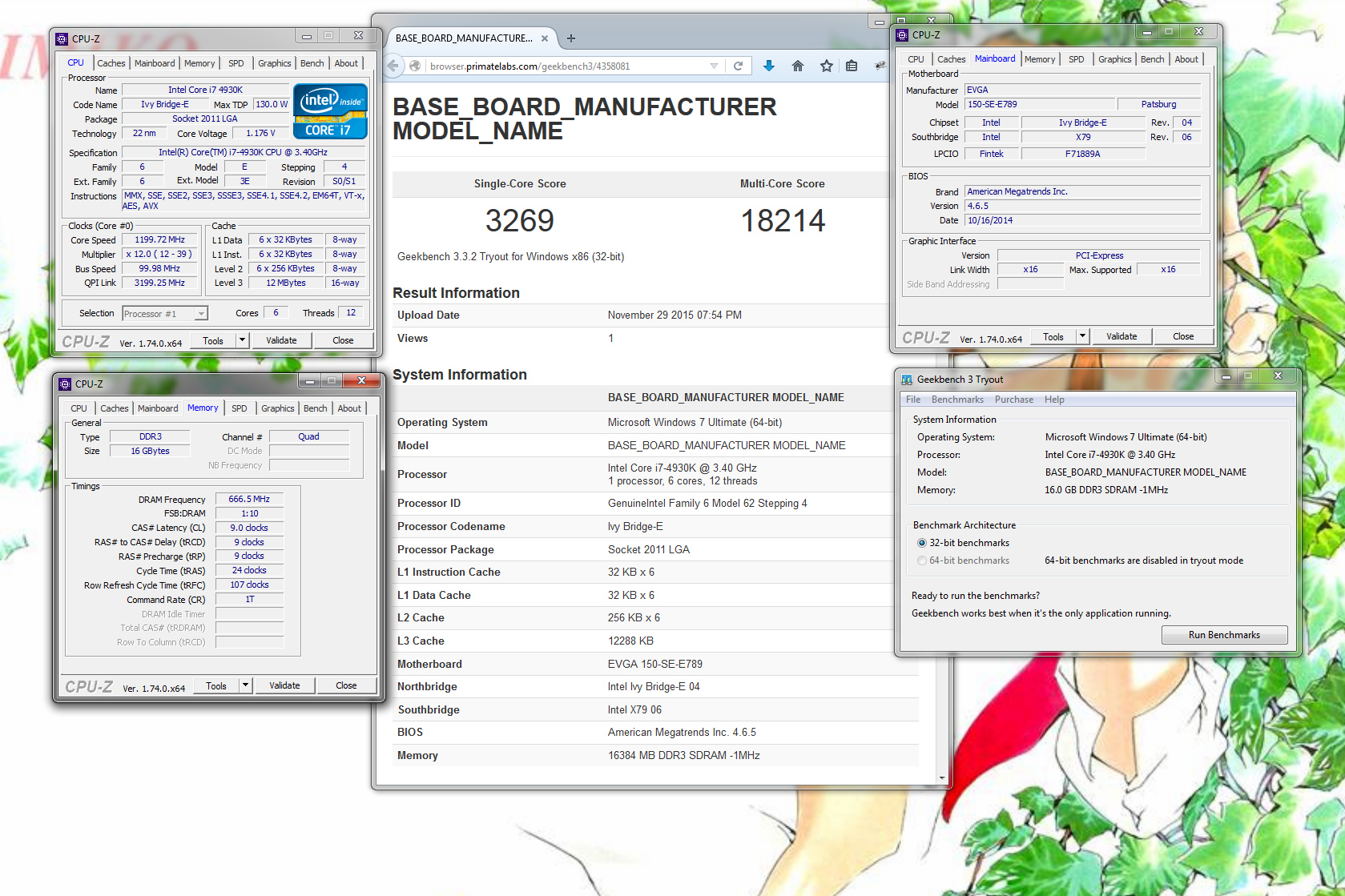Click the browser address bar URL
The image size is (1345, 896).
(x=530, y=66)
